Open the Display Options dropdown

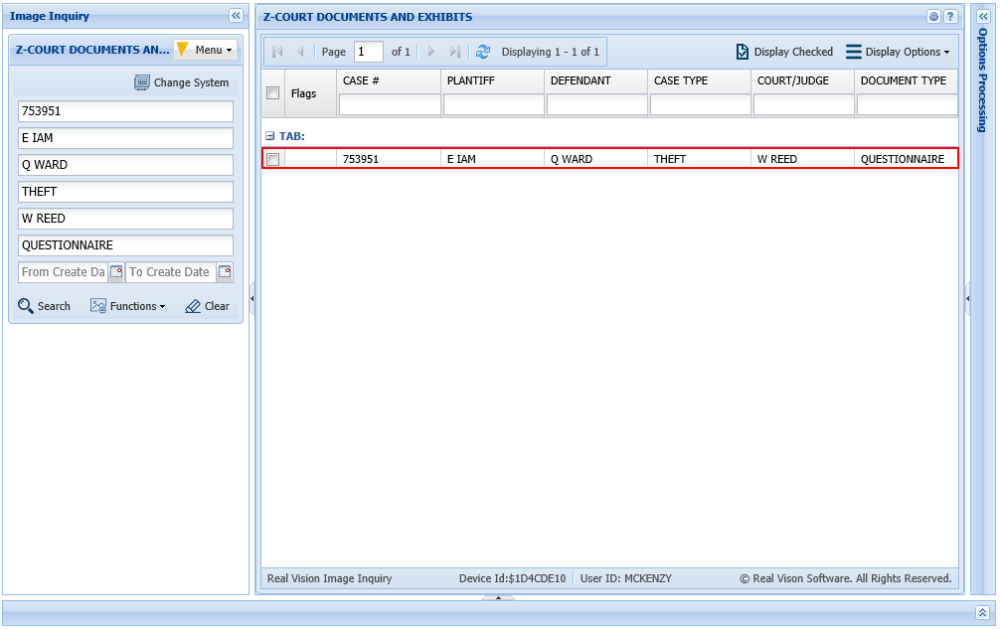[x=898, y=51]
